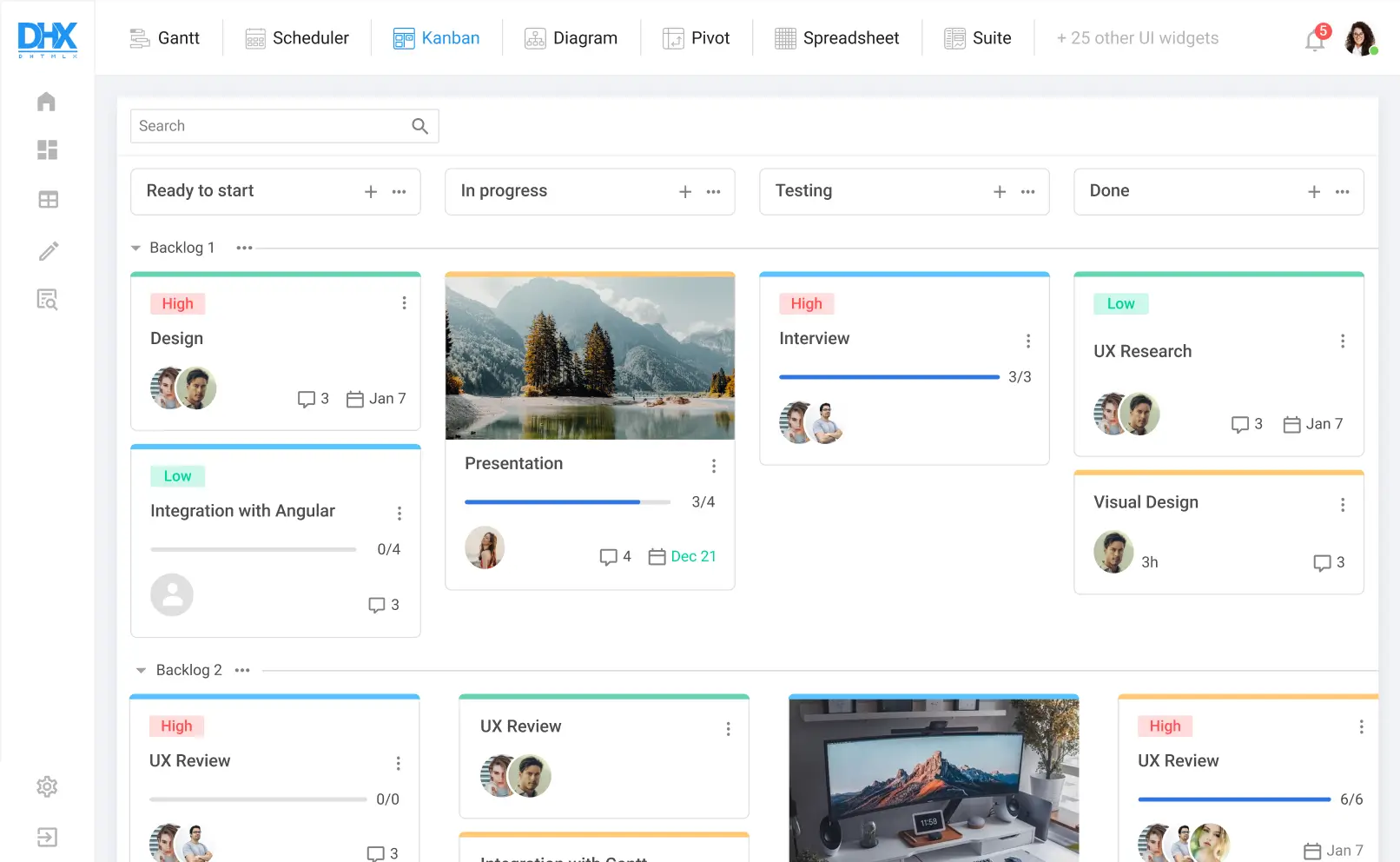Open Backlog 1 row options menu
Viewport: 1400px width, 862px height.
[x=244, y=249]
